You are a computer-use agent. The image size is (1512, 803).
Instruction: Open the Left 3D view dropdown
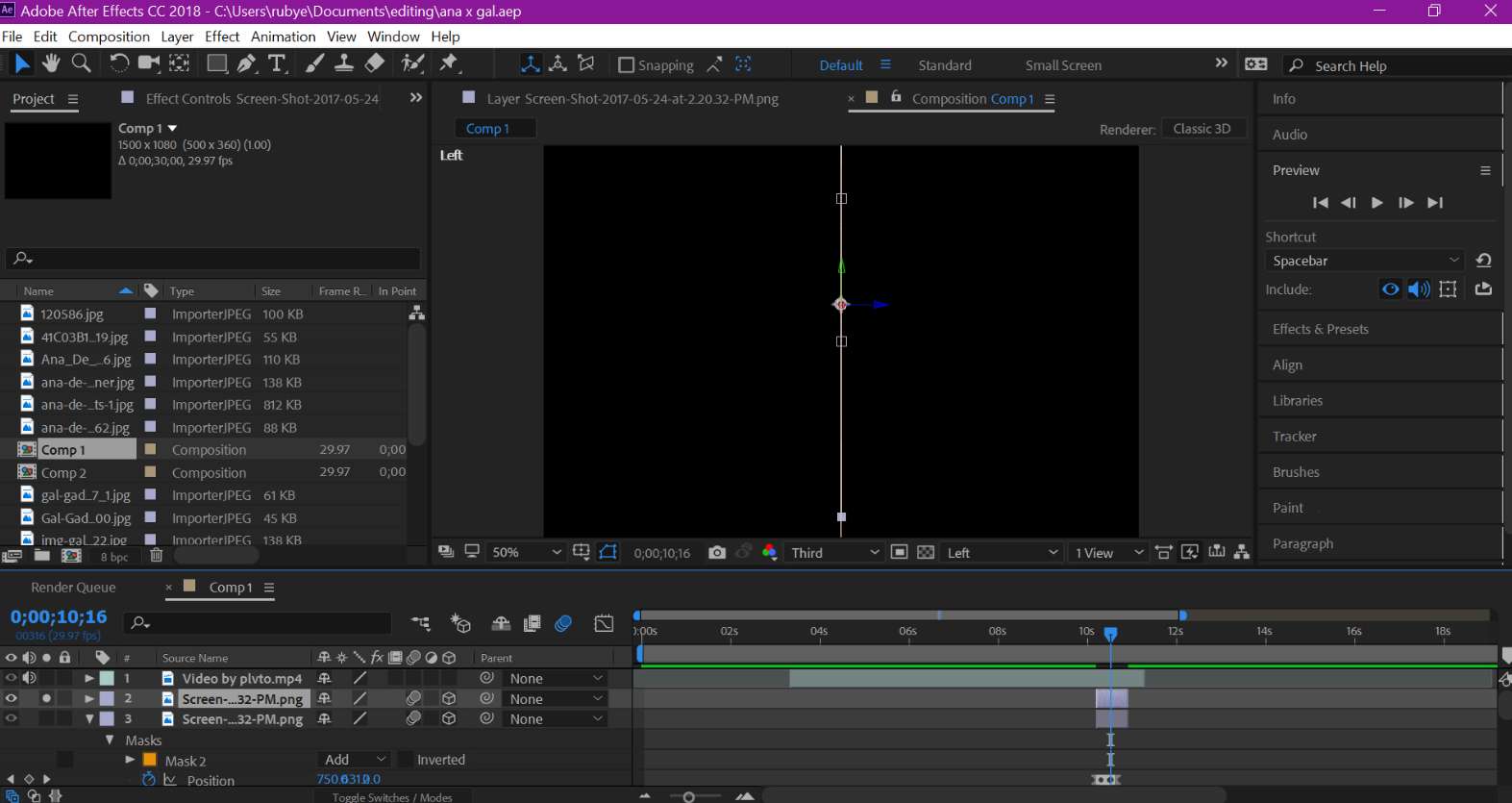(1002, 552)
